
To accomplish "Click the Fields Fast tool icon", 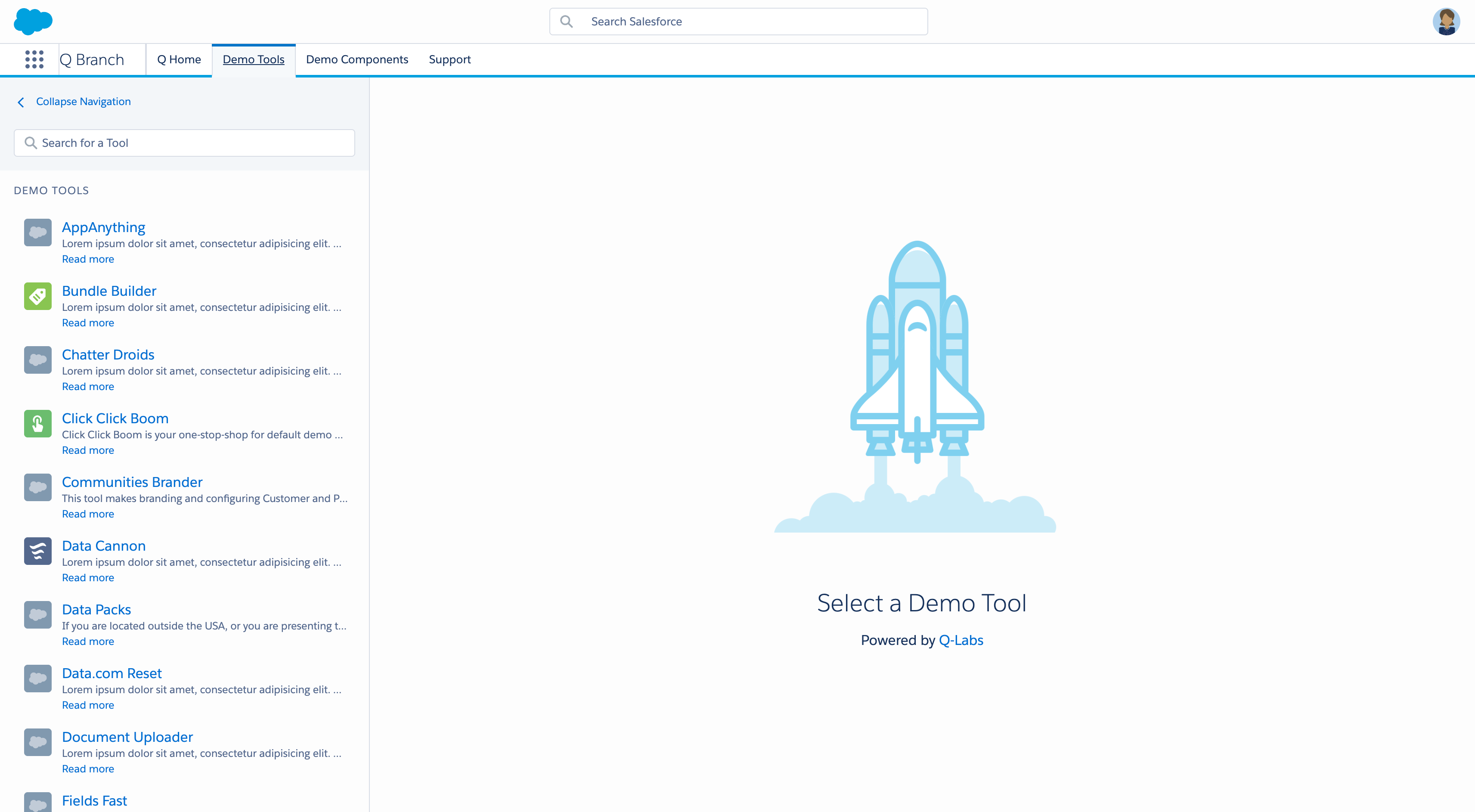I will (x=38, y=803).
